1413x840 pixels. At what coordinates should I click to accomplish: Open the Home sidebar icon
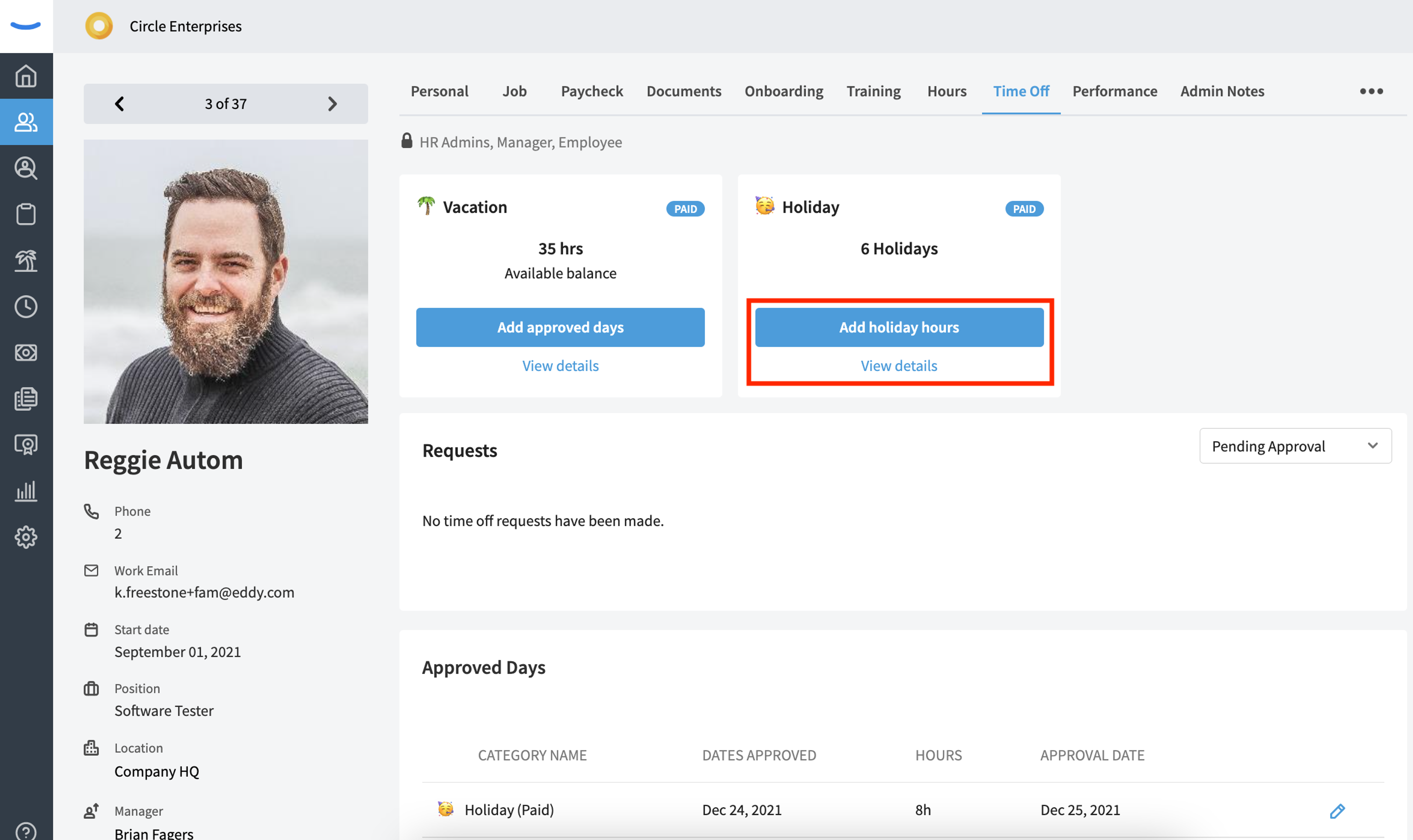pyautogui.click(x=26, y=76)
